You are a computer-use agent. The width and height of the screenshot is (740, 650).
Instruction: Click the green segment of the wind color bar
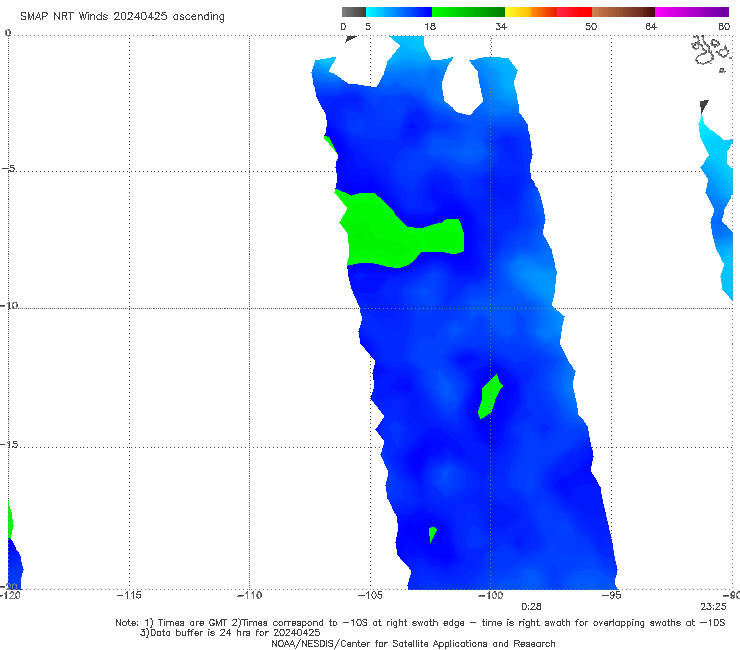coord(468,12)
